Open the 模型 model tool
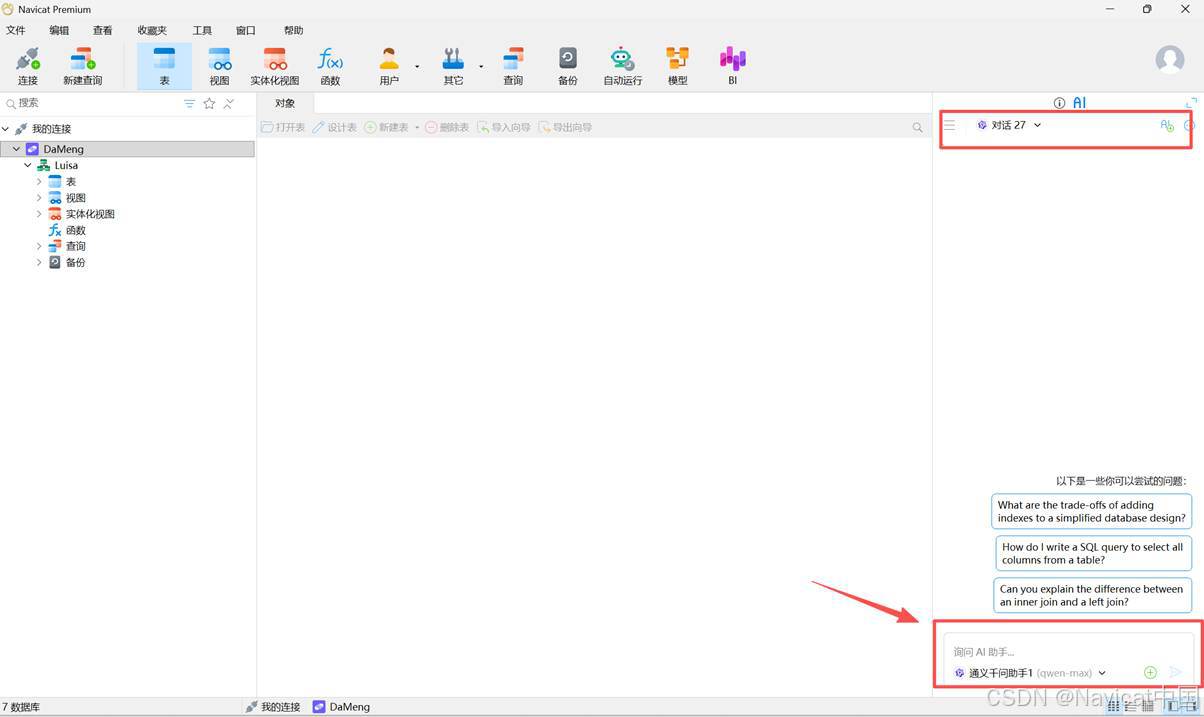Image resolution: width=1204 pixels, height=717 pixels. coord(677,66)
